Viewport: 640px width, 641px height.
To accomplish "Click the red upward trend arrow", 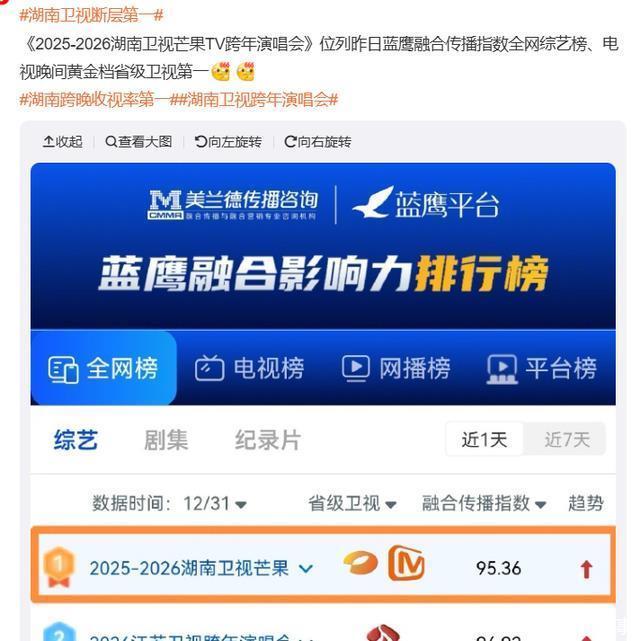I will 586,569.
